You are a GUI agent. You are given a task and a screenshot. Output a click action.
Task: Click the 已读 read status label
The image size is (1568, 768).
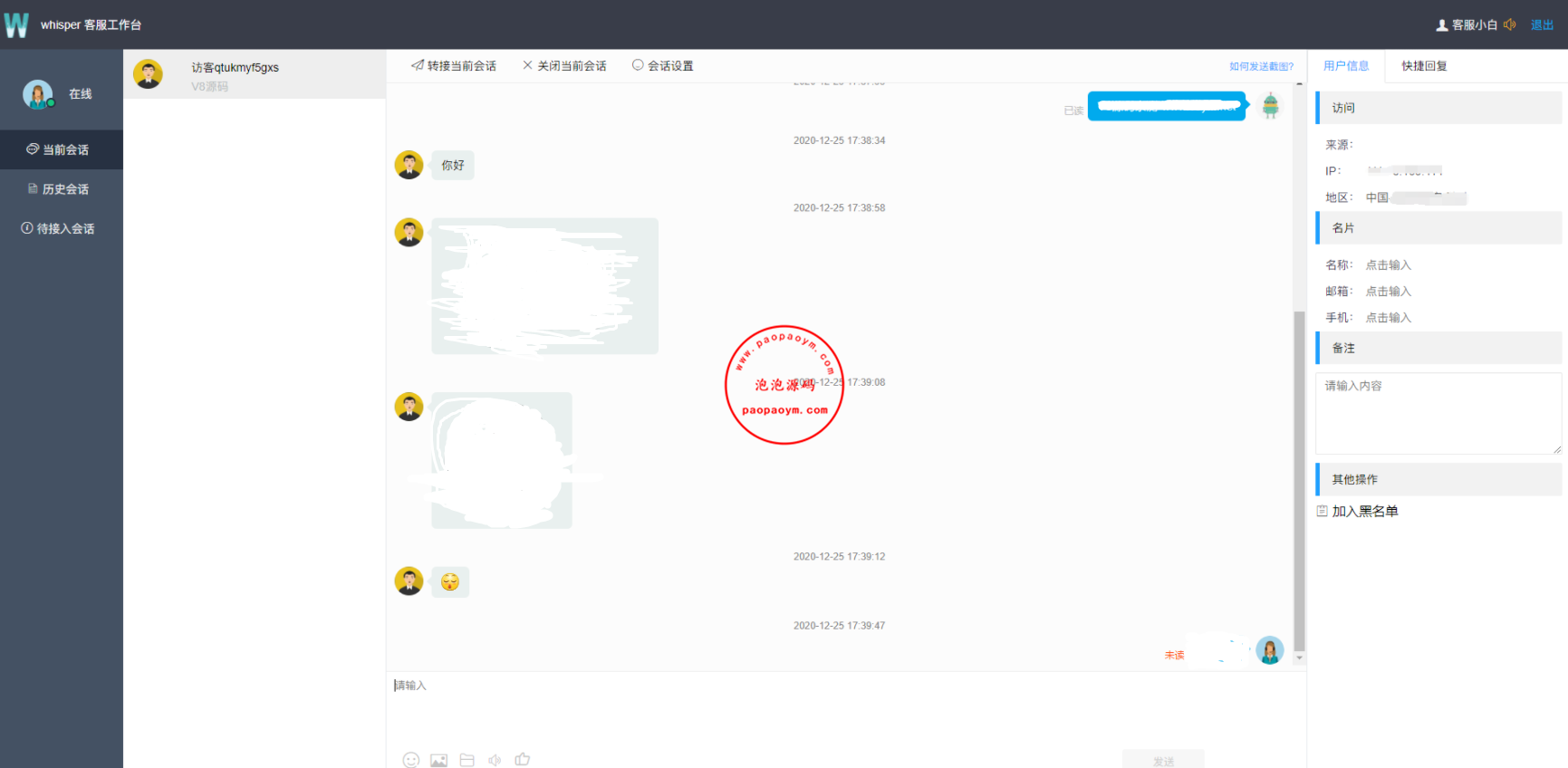[x=1073, y=110]
